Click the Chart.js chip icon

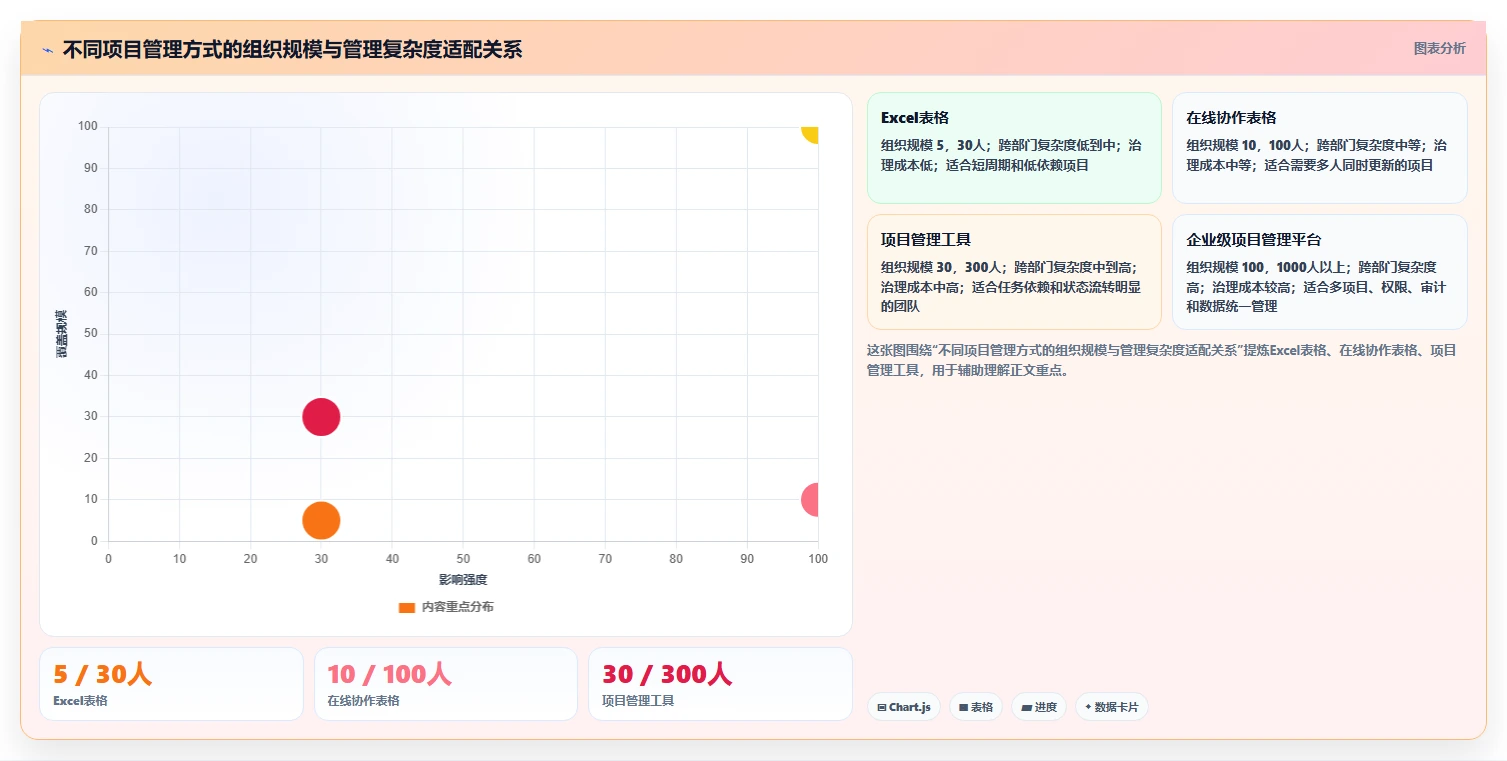coord(881,707)
